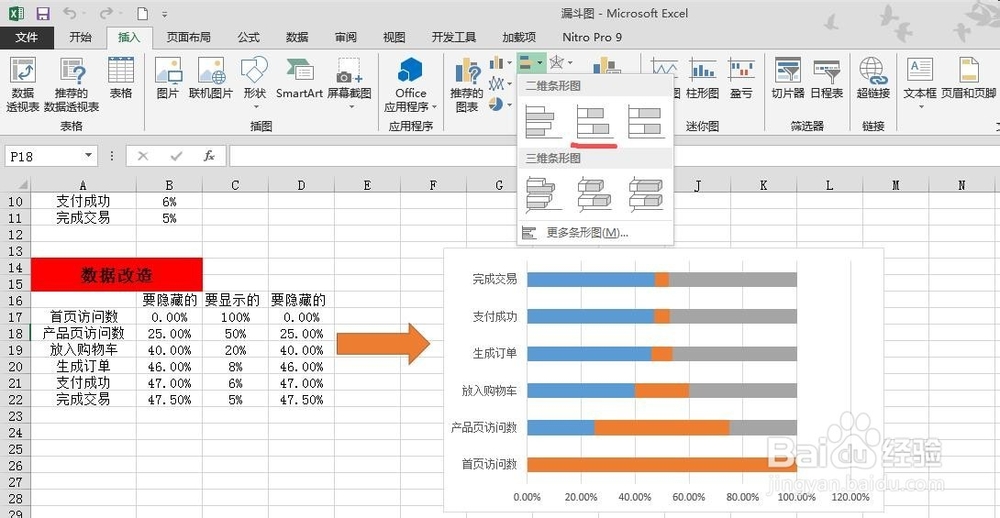The image size is (1000, 518).
Task: Open the Nitro Pro 9 tab
Action: click(x=592, y=38)
